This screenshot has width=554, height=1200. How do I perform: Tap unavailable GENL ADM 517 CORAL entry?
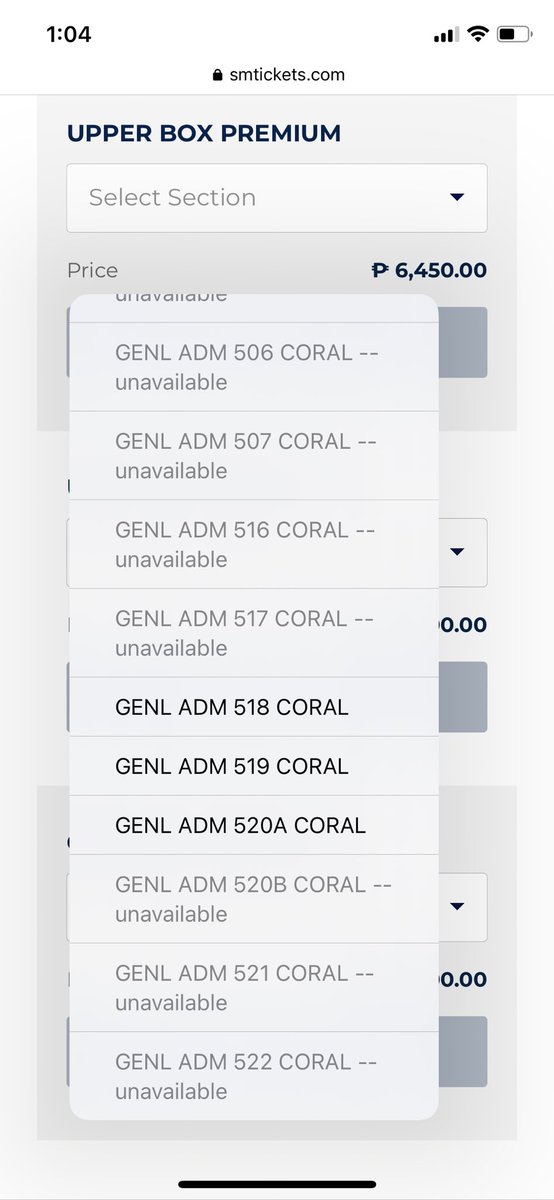click(x=253, y=633)
